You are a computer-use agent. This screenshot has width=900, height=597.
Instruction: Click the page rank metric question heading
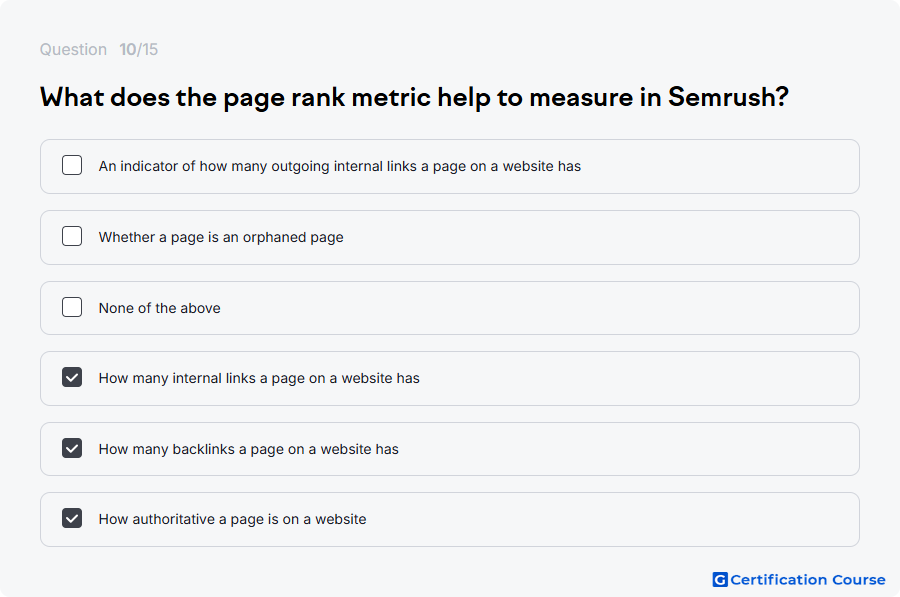tap(414, 97)
